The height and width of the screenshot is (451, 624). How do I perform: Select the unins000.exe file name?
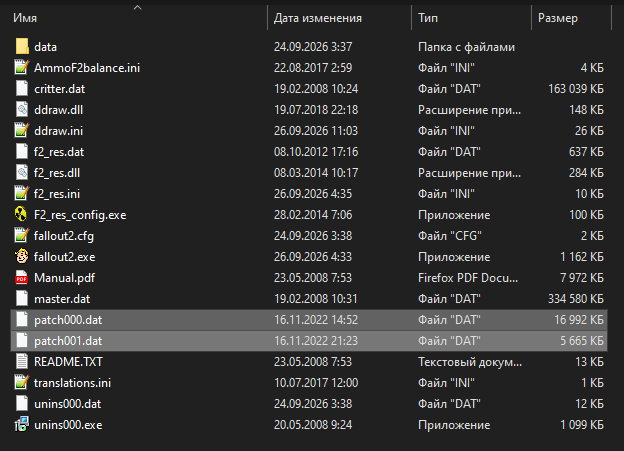[68, 425]
